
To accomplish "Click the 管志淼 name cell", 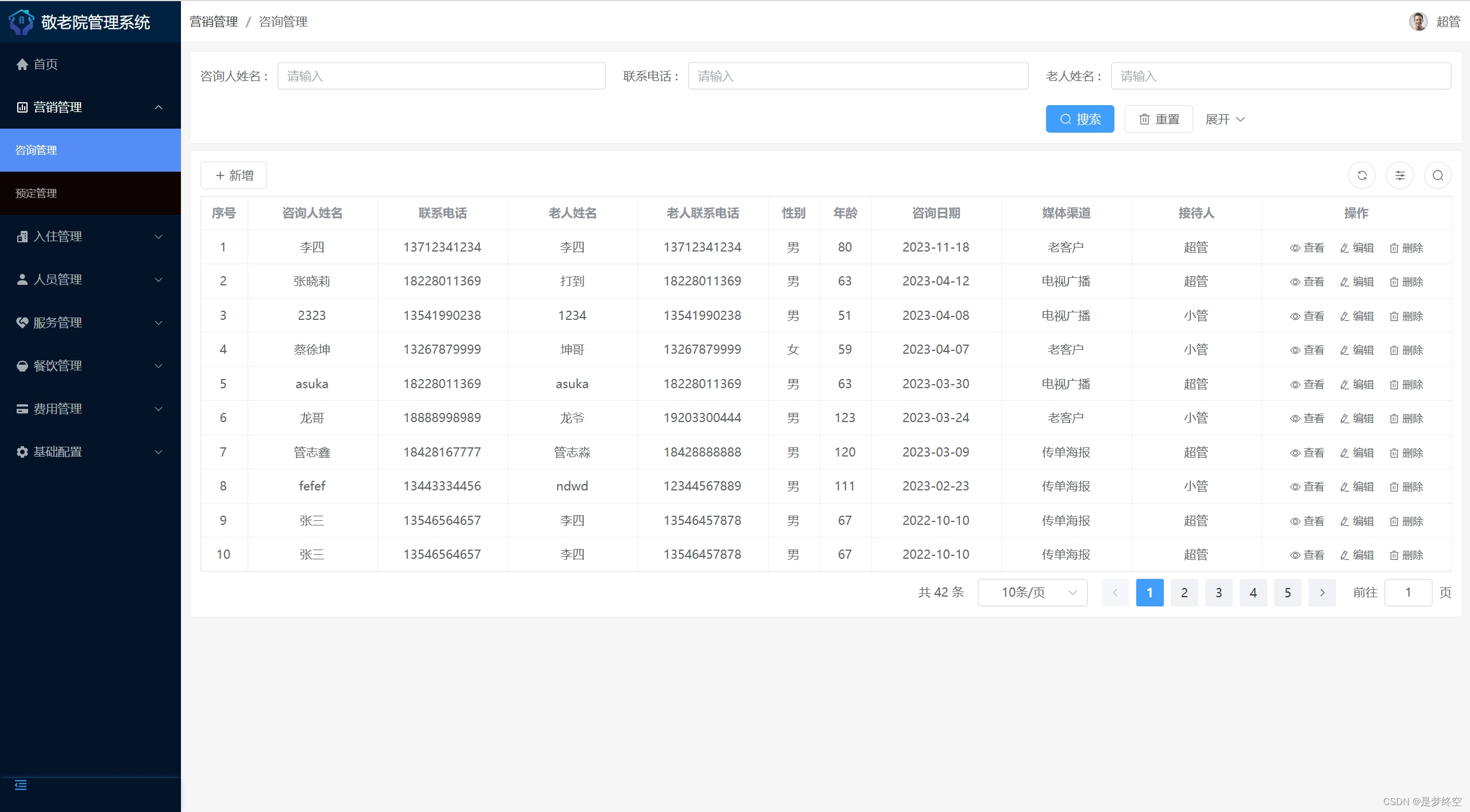I will tap(572, 453).
